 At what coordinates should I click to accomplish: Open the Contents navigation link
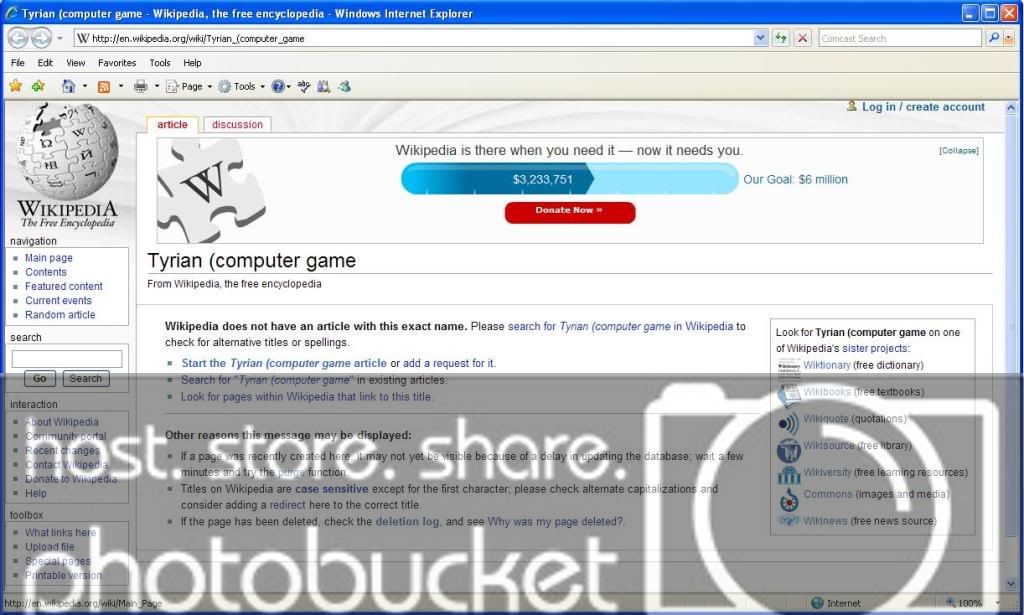(46, 272)
